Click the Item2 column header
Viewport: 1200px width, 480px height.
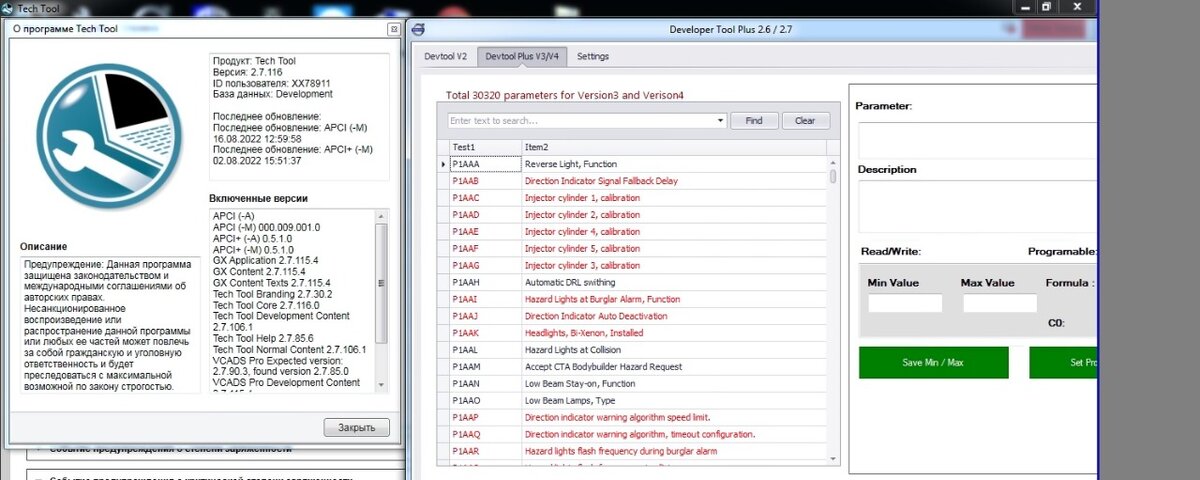(674, 147)
